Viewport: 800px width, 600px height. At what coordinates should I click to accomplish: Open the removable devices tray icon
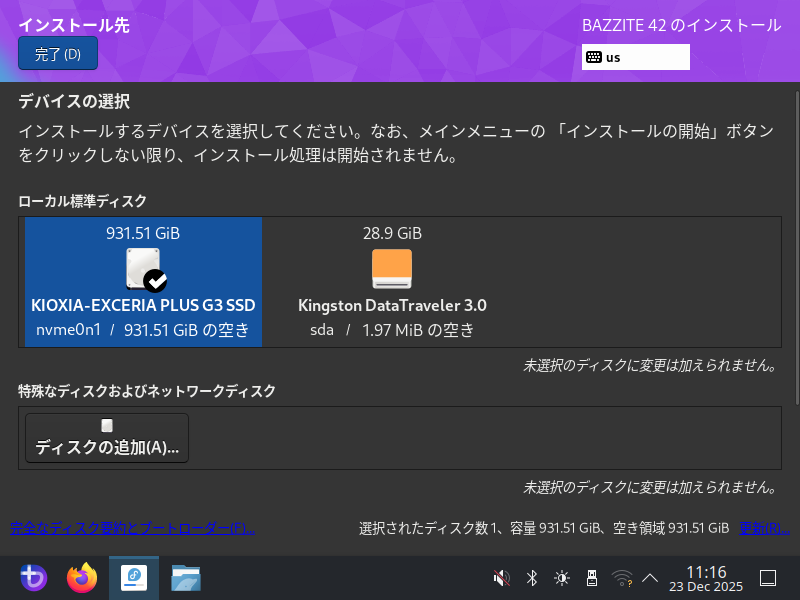pos(592,578)
